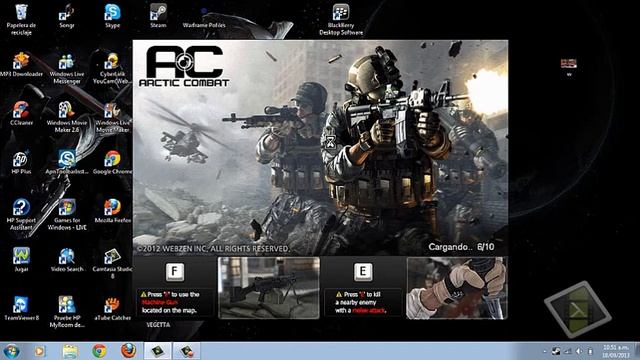This screenshot has width=640, height=360.
Task: Open Games for Windows - LIVE shortcut
Action: click(x=67, y=214)
